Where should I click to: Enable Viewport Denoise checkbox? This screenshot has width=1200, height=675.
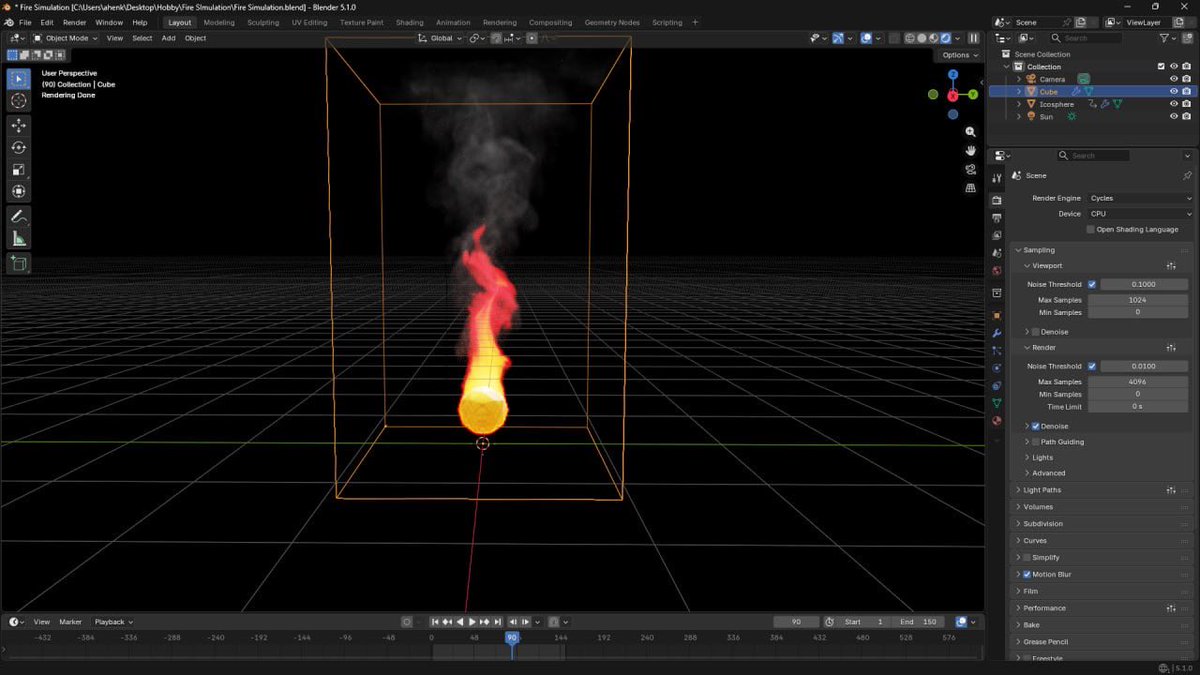[1035, 331]
